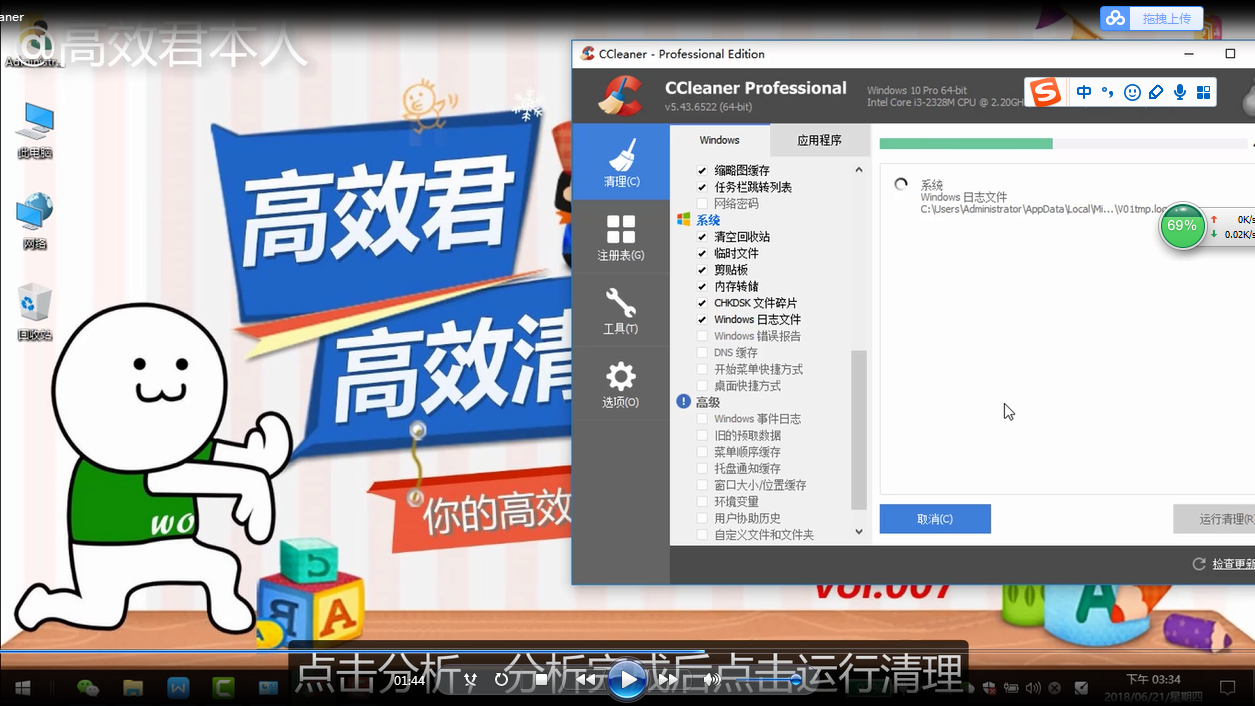This screenshot has width=1255, height=706.
Task: Switch Sogou input to Chinese/English mode
Action: [x=1084, y=92]
